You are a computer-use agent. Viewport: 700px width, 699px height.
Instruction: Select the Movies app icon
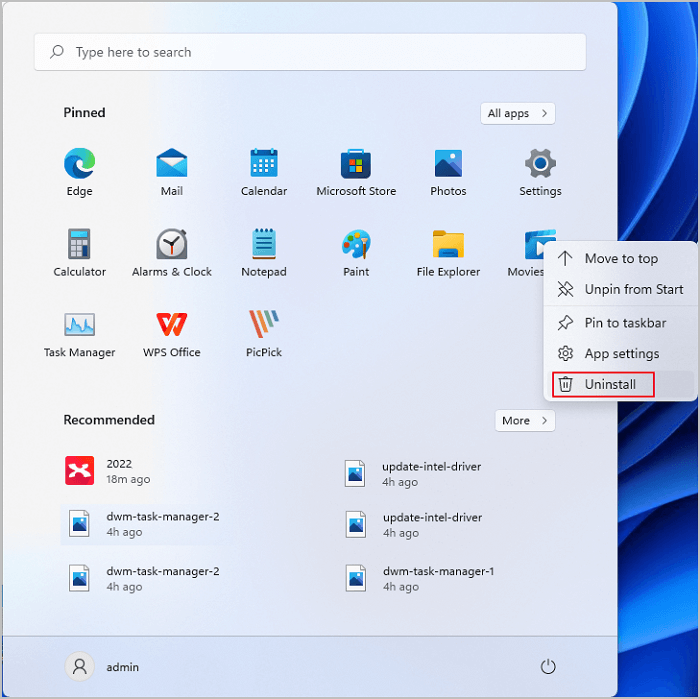point(533,244)
